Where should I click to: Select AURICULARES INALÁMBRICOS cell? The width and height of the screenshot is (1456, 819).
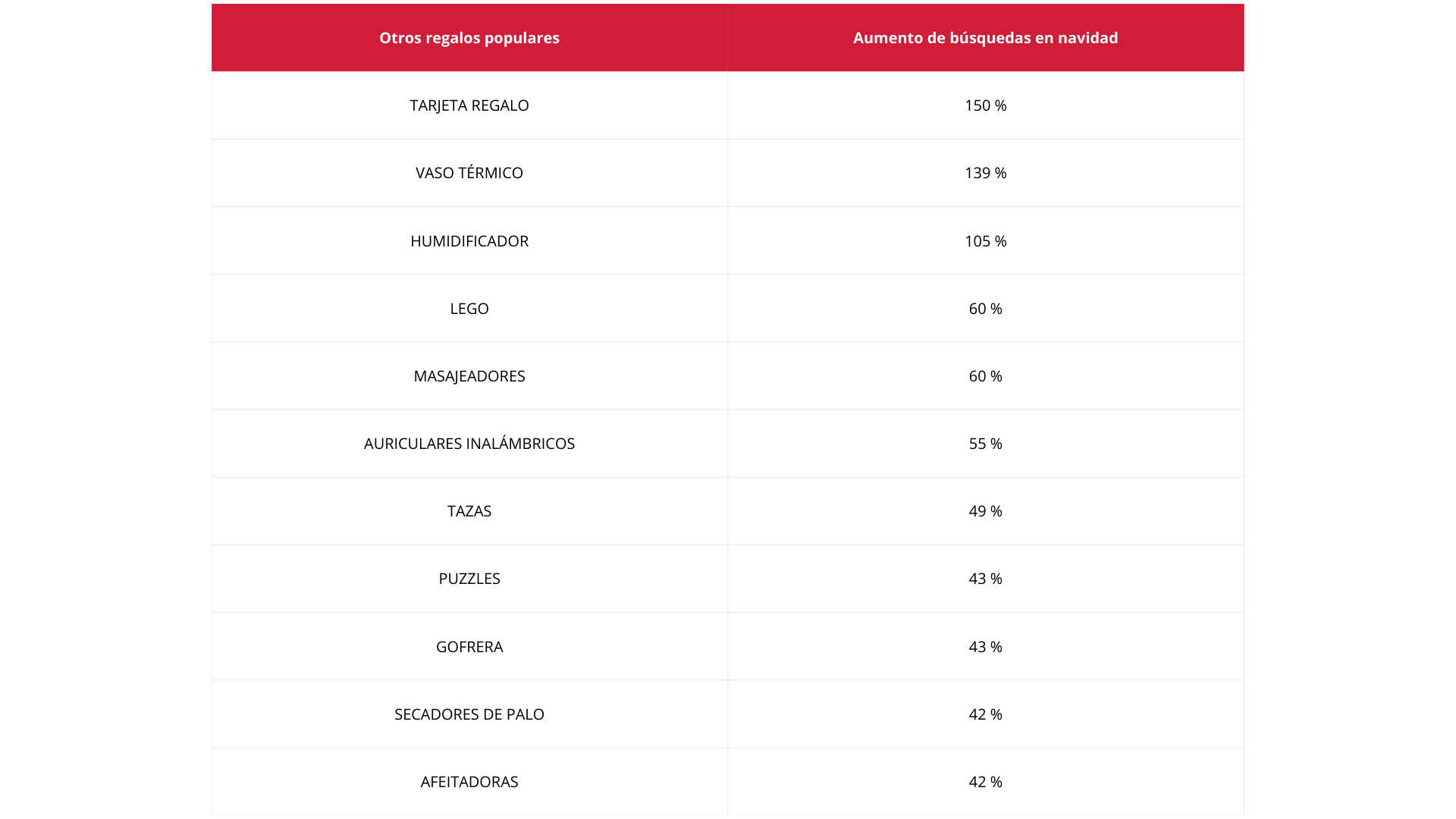click(x=469, y=444)
